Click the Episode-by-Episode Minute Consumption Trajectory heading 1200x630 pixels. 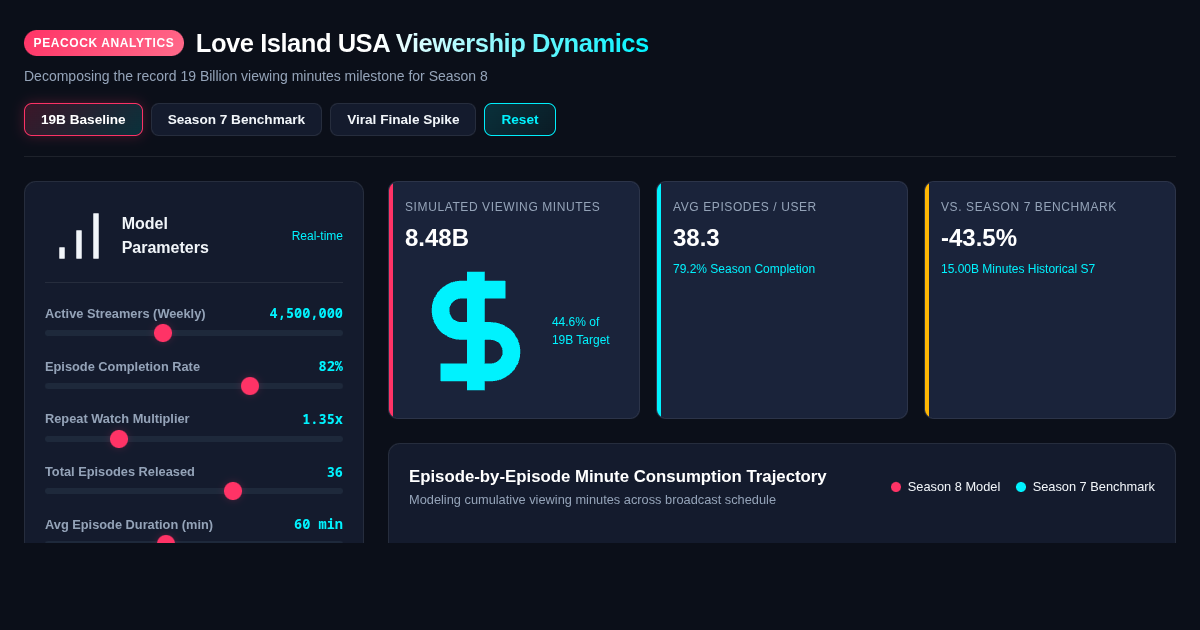618,477
